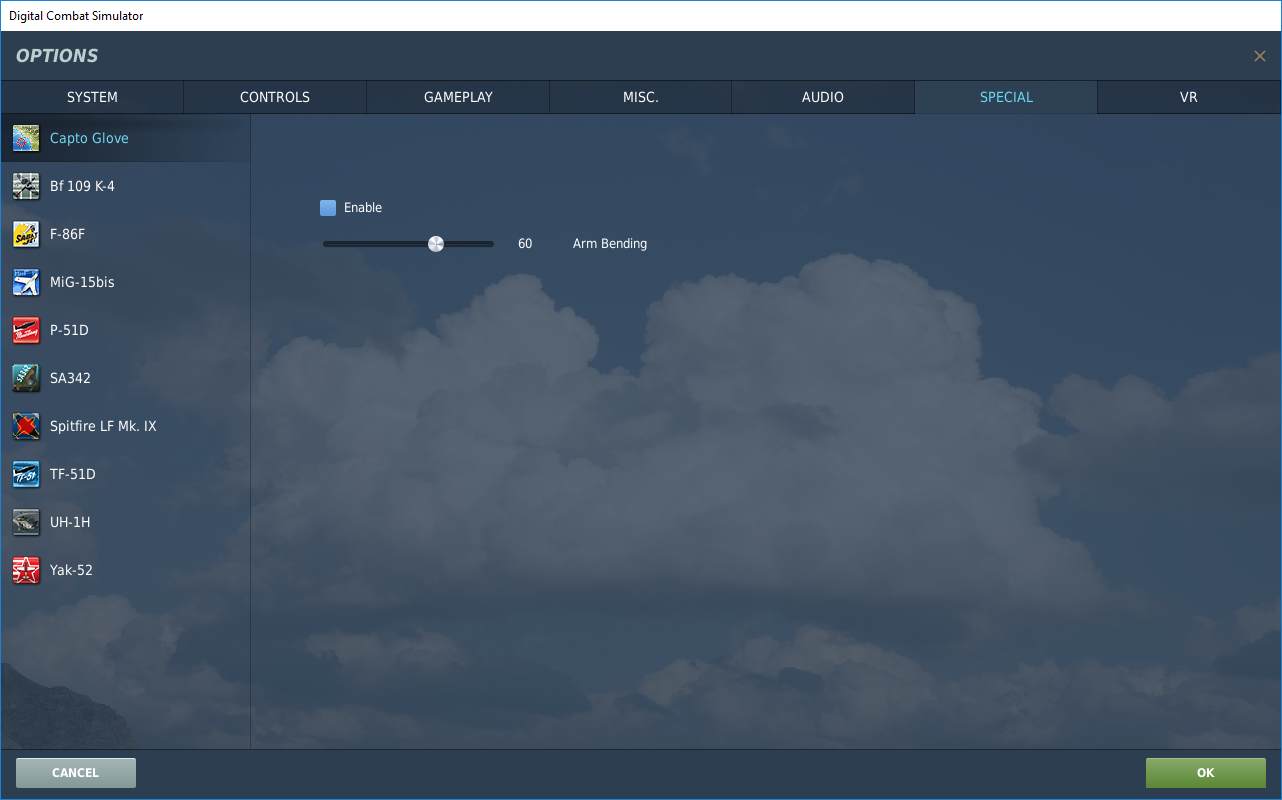
Task: Select the Bf 109 K-4 label
Action: tap(82, 186)
